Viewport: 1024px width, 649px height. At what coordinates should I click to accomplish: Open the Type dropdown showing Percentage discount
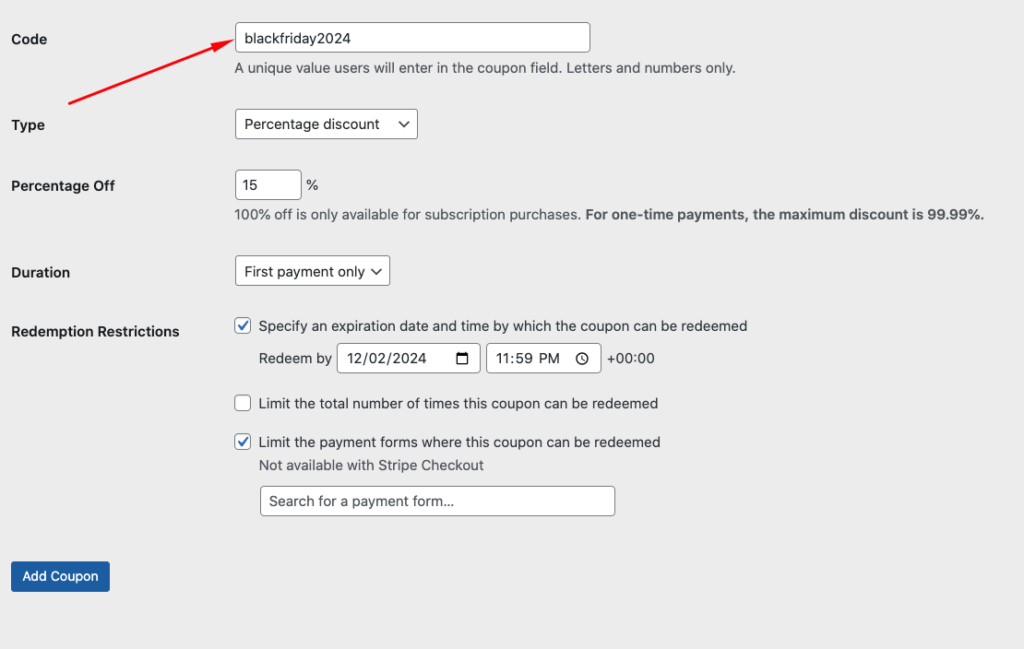click(326, 124)
